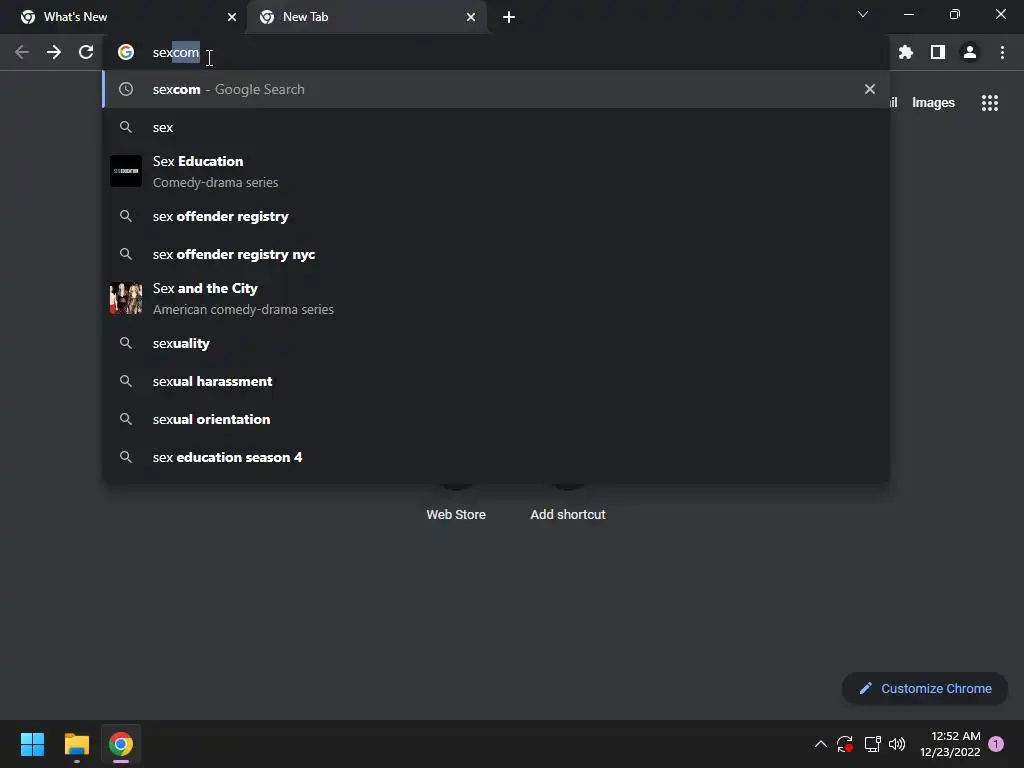Image resolution: width=1024 pixels, height=768 pixels.
Task: Open the network tray icon
Action: (x=872, y=744)
